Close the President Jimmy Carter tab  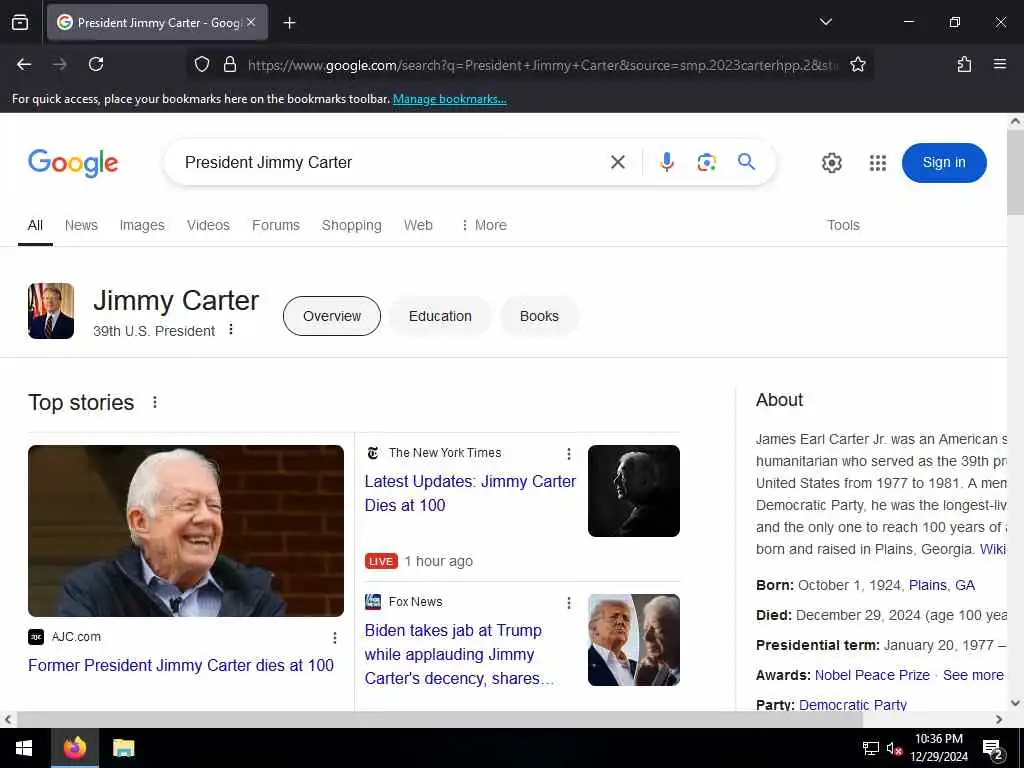pos(251,22)
